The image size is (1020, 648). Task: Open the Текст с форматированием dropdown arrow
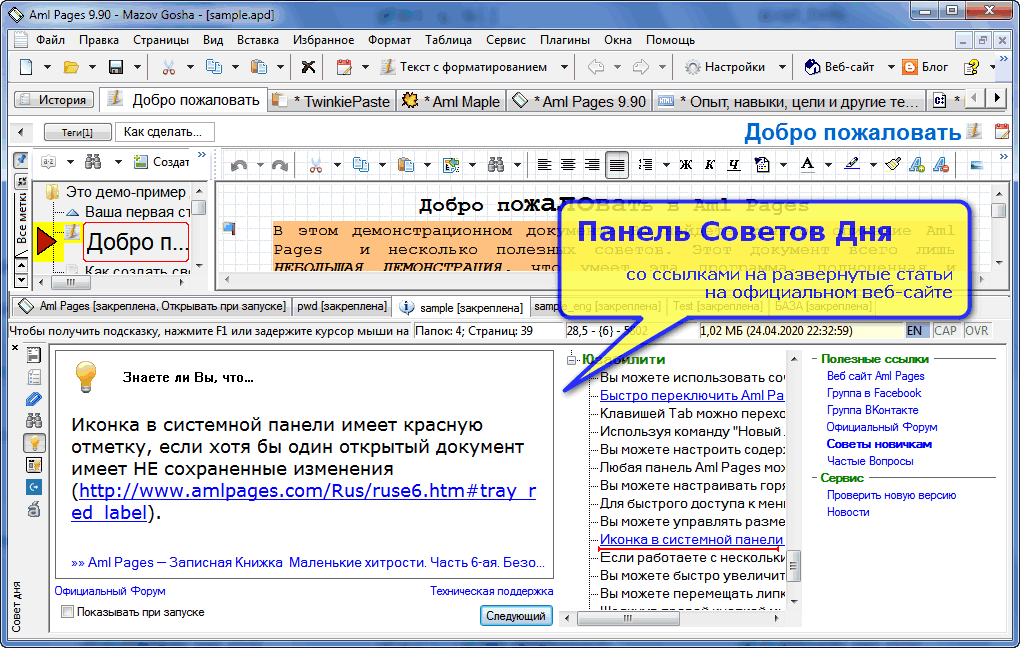click(x=564, y=67)
